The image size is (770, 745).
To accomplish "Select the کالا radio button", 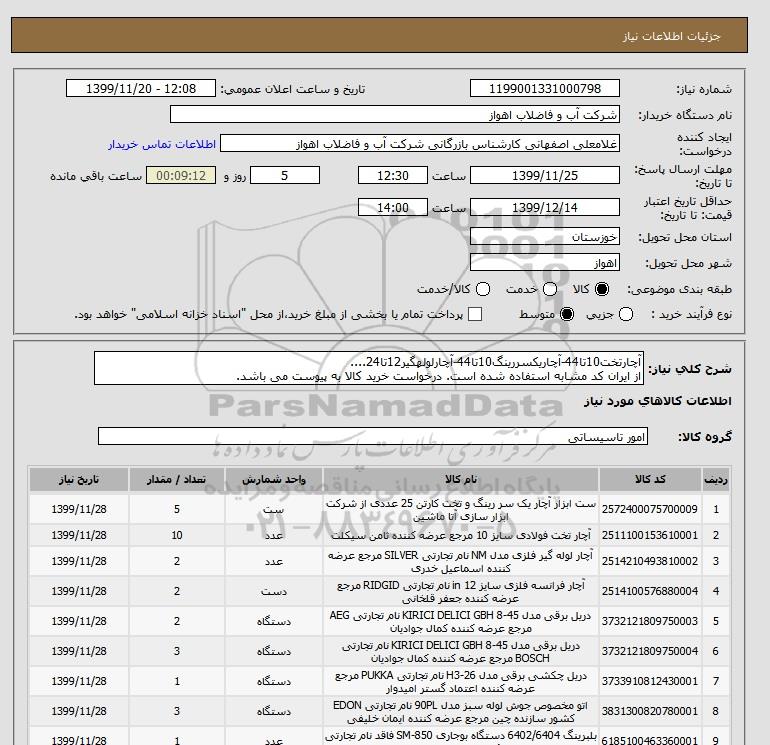I will 602,289.
